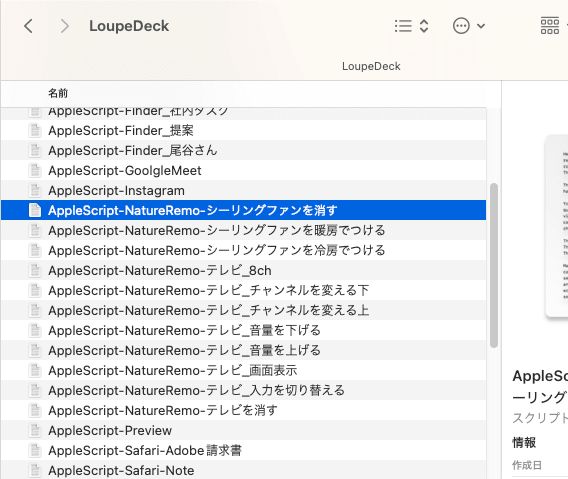Viewport: 568px width, 479px height.
Task: Select AppleScript-NatureRemo-テレビ_8ch
Action: tap(243, 270)
